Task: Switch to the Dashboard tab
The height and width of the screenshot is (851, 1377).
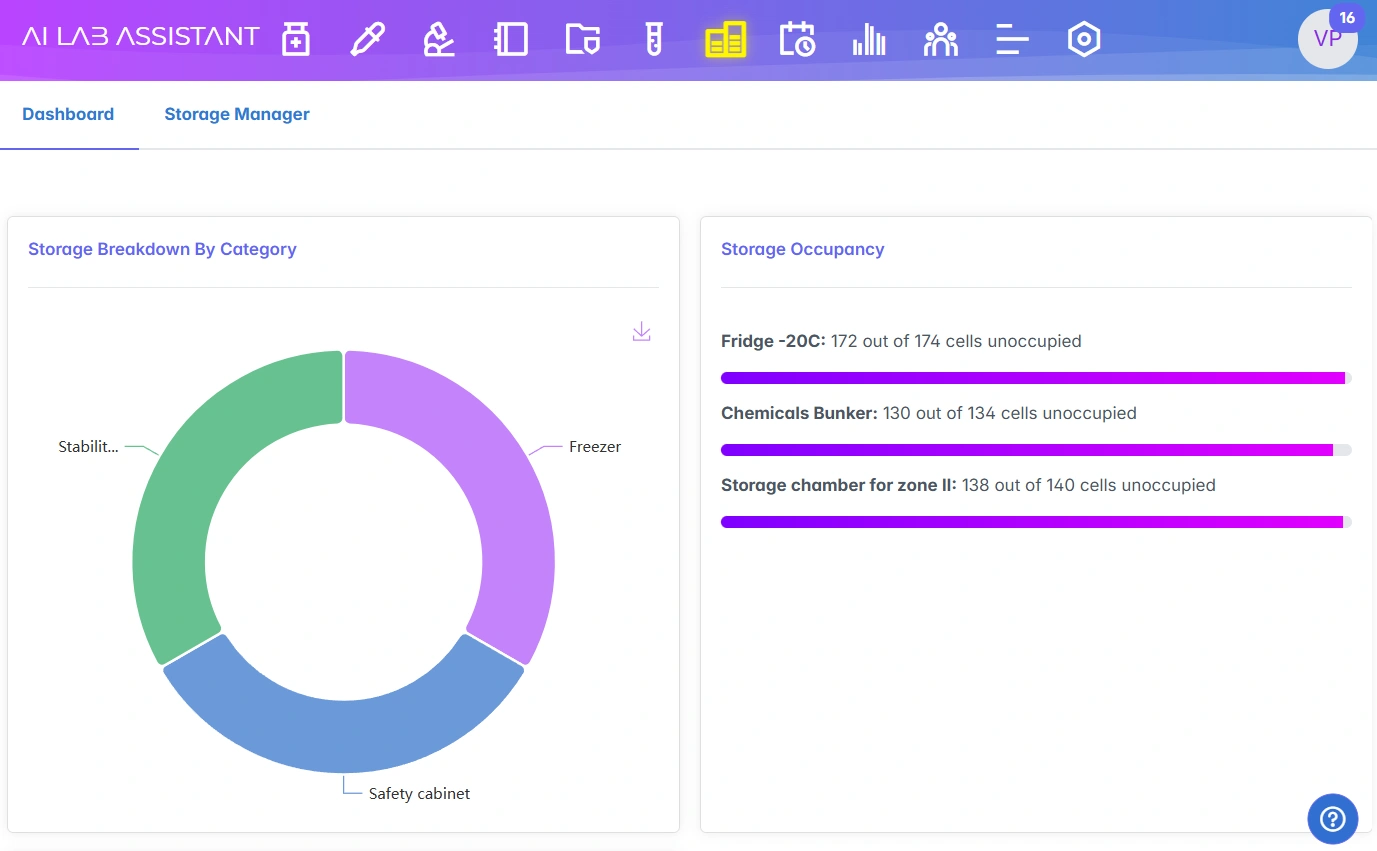Action: pyautogui.click(x=68, y=114)
